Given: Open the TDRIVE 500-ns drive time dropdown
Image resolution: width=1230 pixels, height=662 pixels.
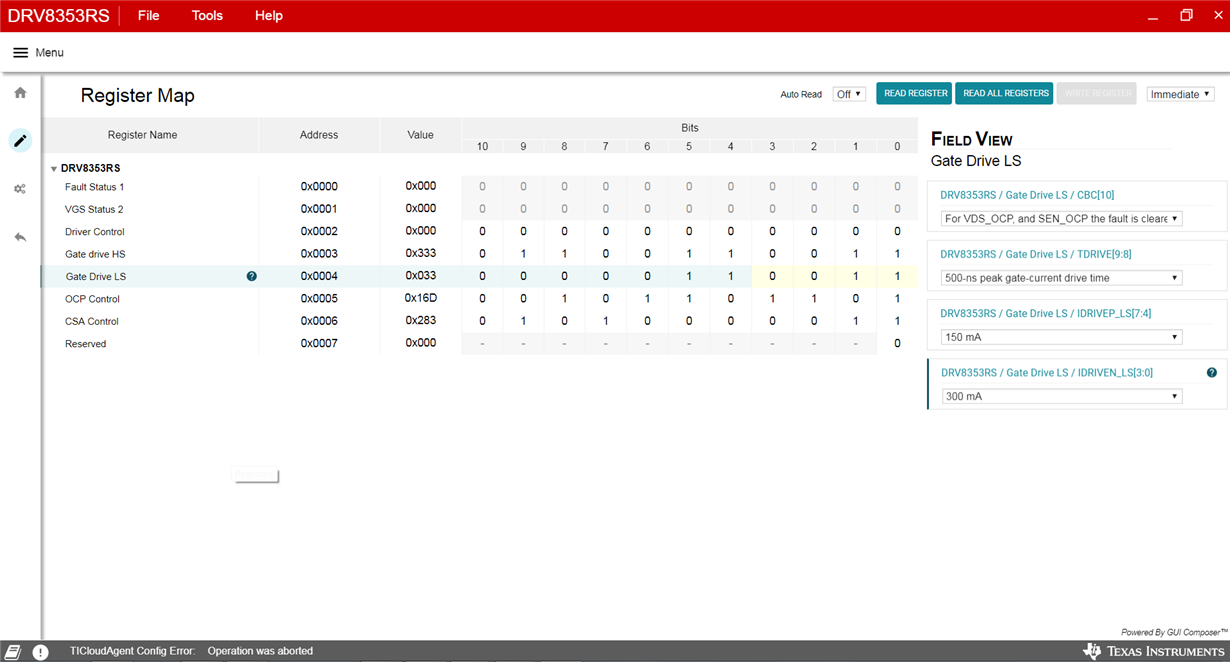Looking at the screenshot, I should coord(1062,278).
